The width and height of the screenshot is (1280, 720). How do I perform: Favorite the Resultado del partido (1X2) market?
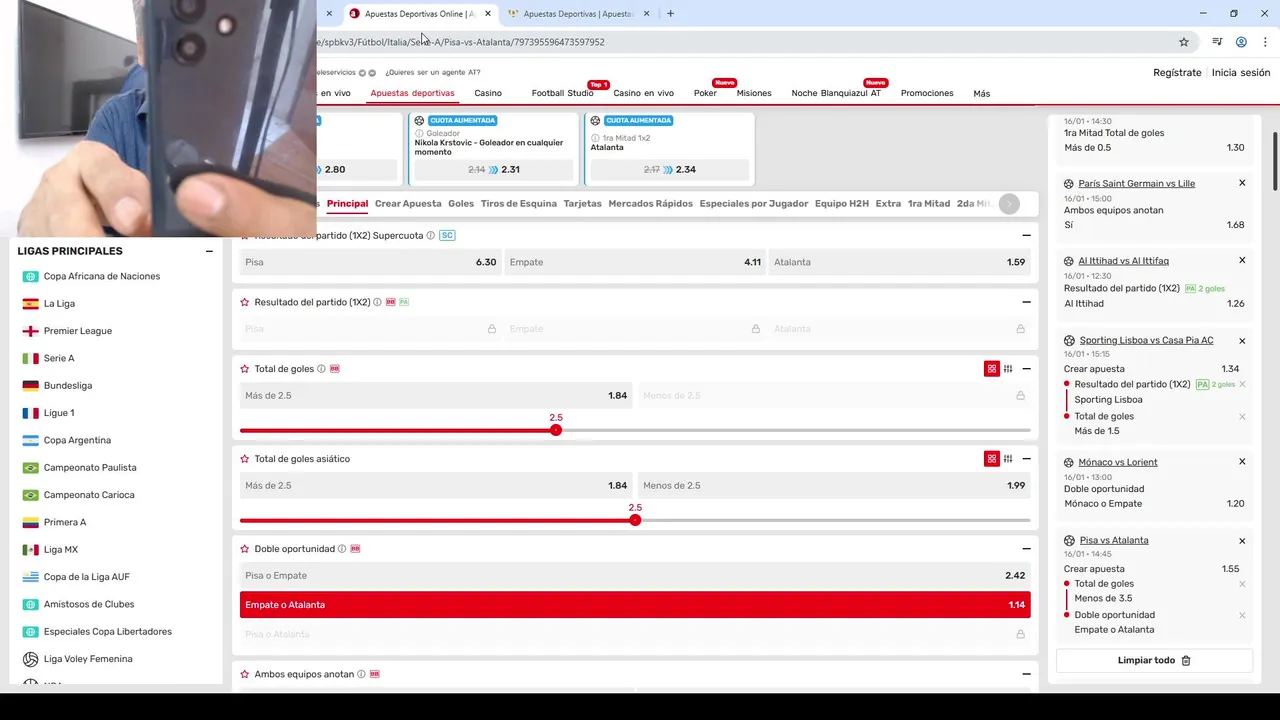tap(244, 302)
